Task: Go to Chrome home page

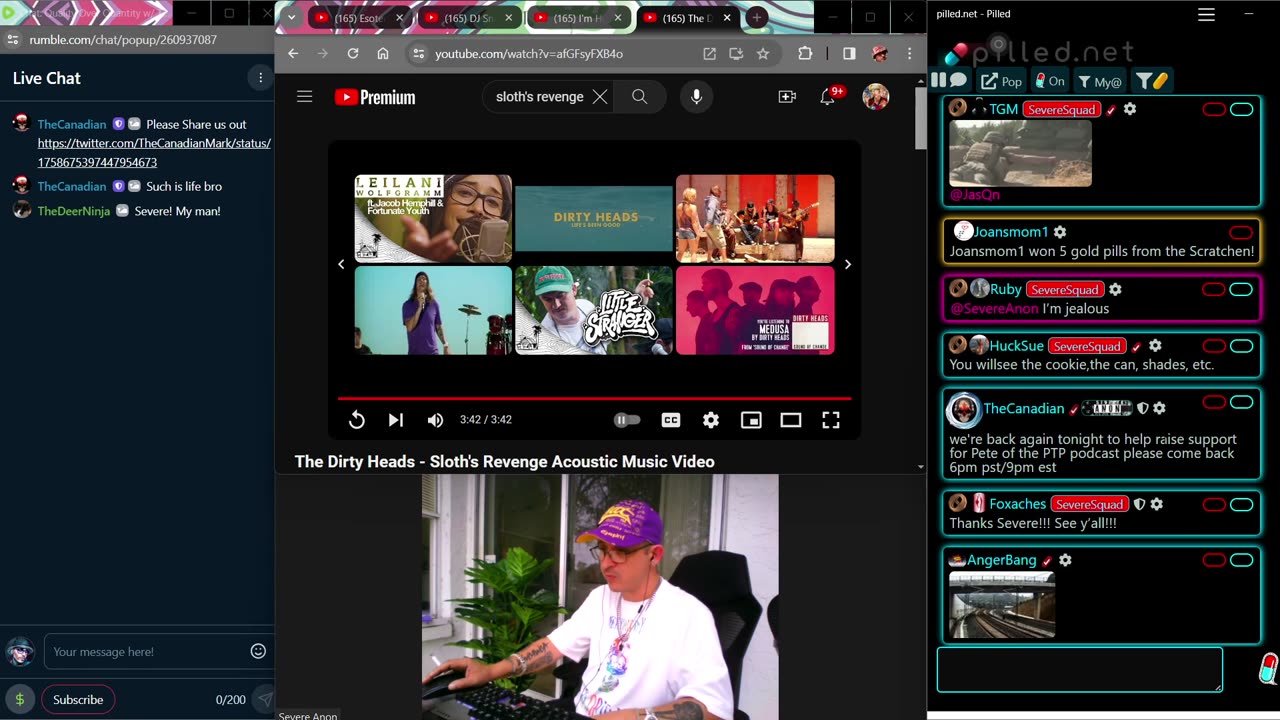Action: (383, 53)
